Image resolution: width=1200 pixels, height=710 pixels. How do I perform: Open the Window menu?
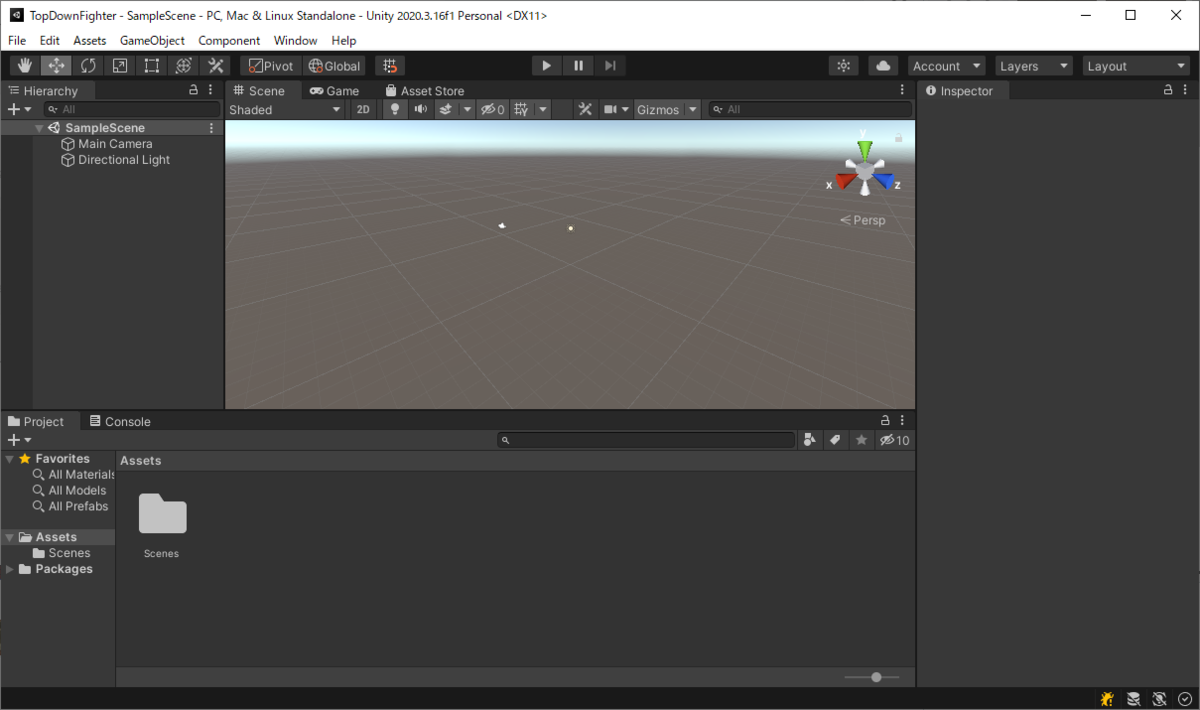(295, 40)
